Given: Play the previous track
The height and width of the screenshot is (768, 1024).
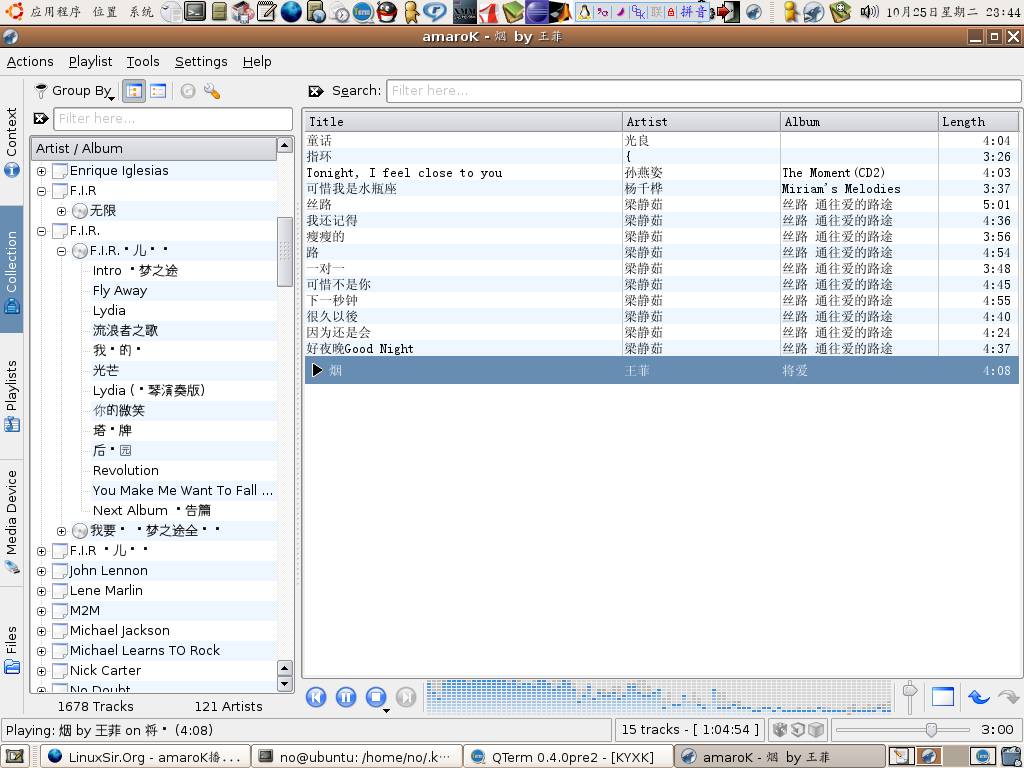Looking at the screenshot, I should pyautogui.click(x=316, y=697).
